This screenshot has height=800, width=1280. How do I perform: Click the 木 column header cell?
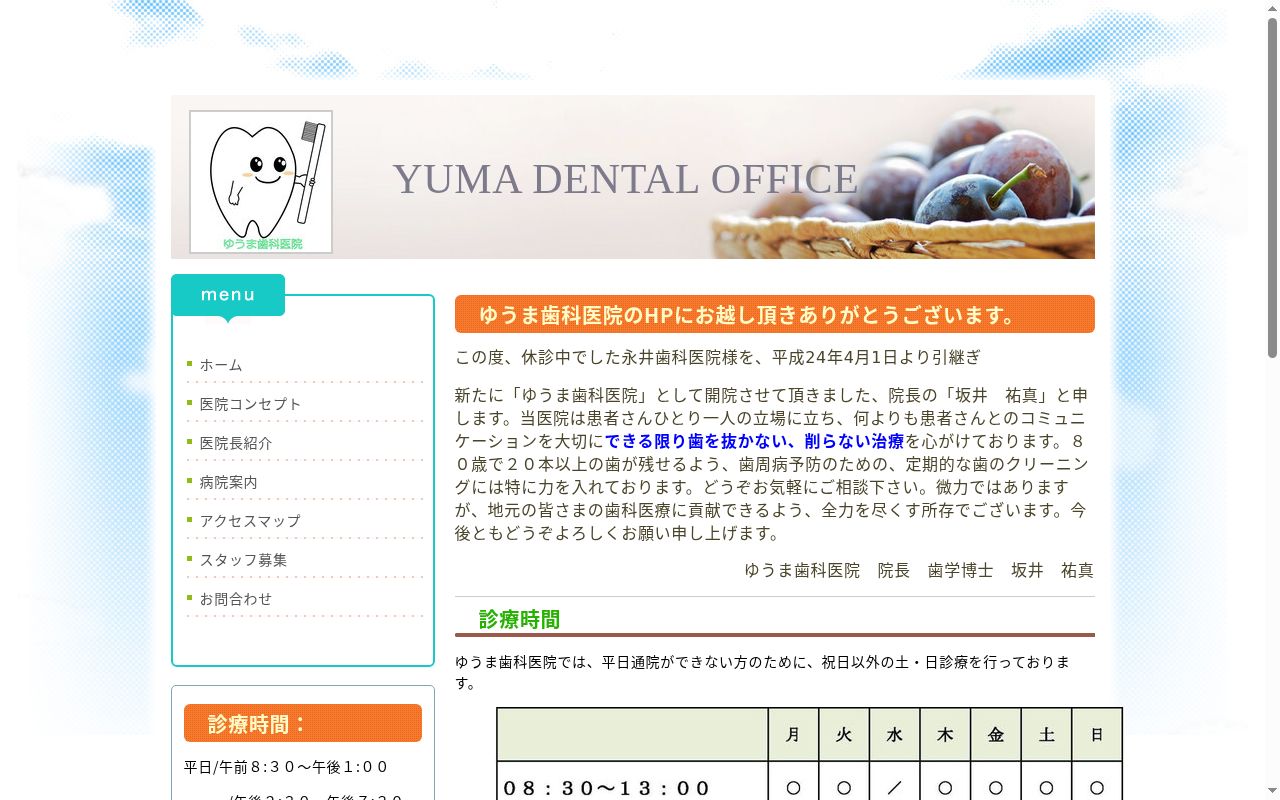point(945,735)
